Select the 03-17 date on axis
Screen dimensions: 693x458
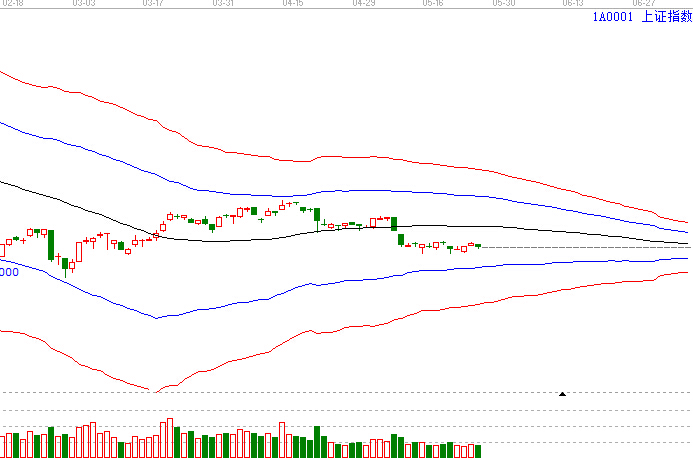(x=154, y=4)
